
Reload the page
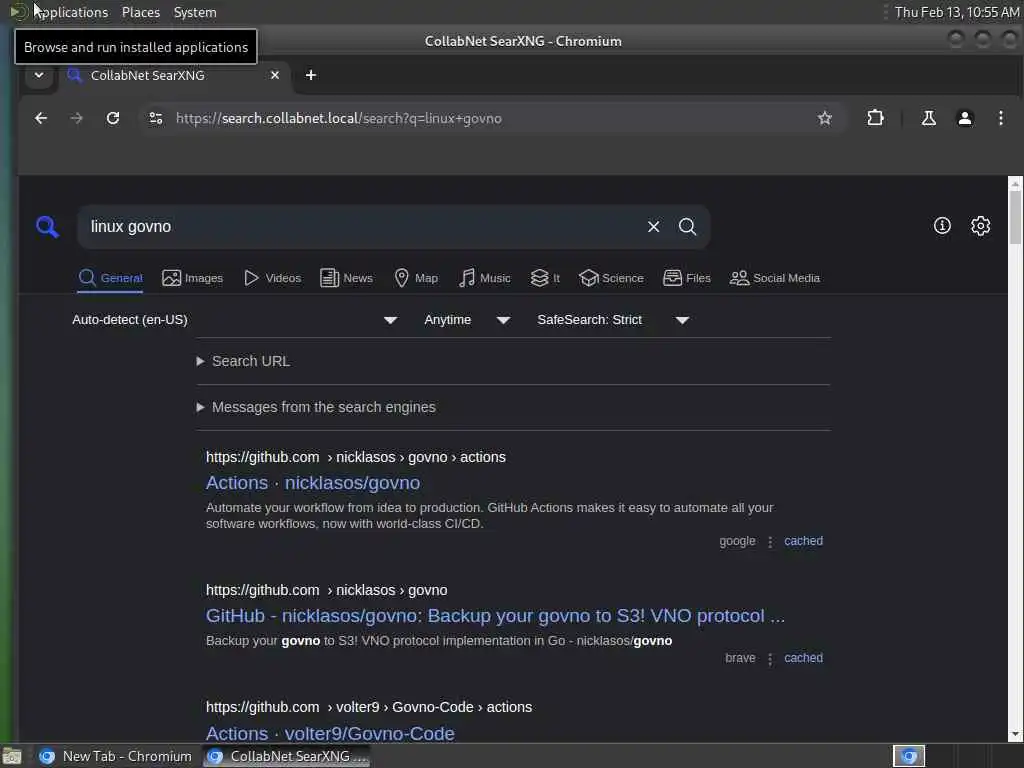113,118
